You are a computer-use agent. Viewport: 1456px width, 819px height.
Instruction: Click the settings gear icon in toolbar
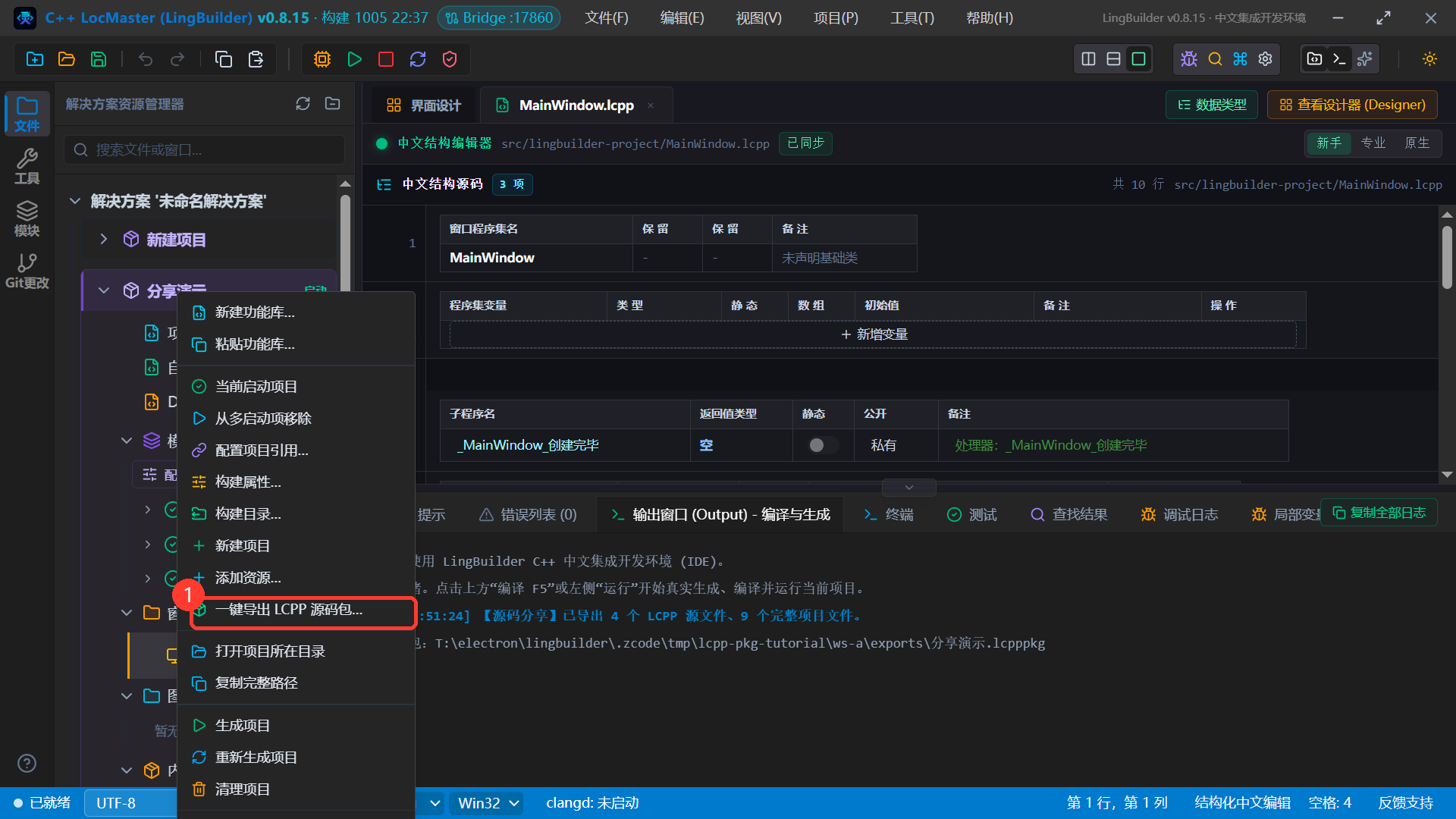click(1265, 59)
